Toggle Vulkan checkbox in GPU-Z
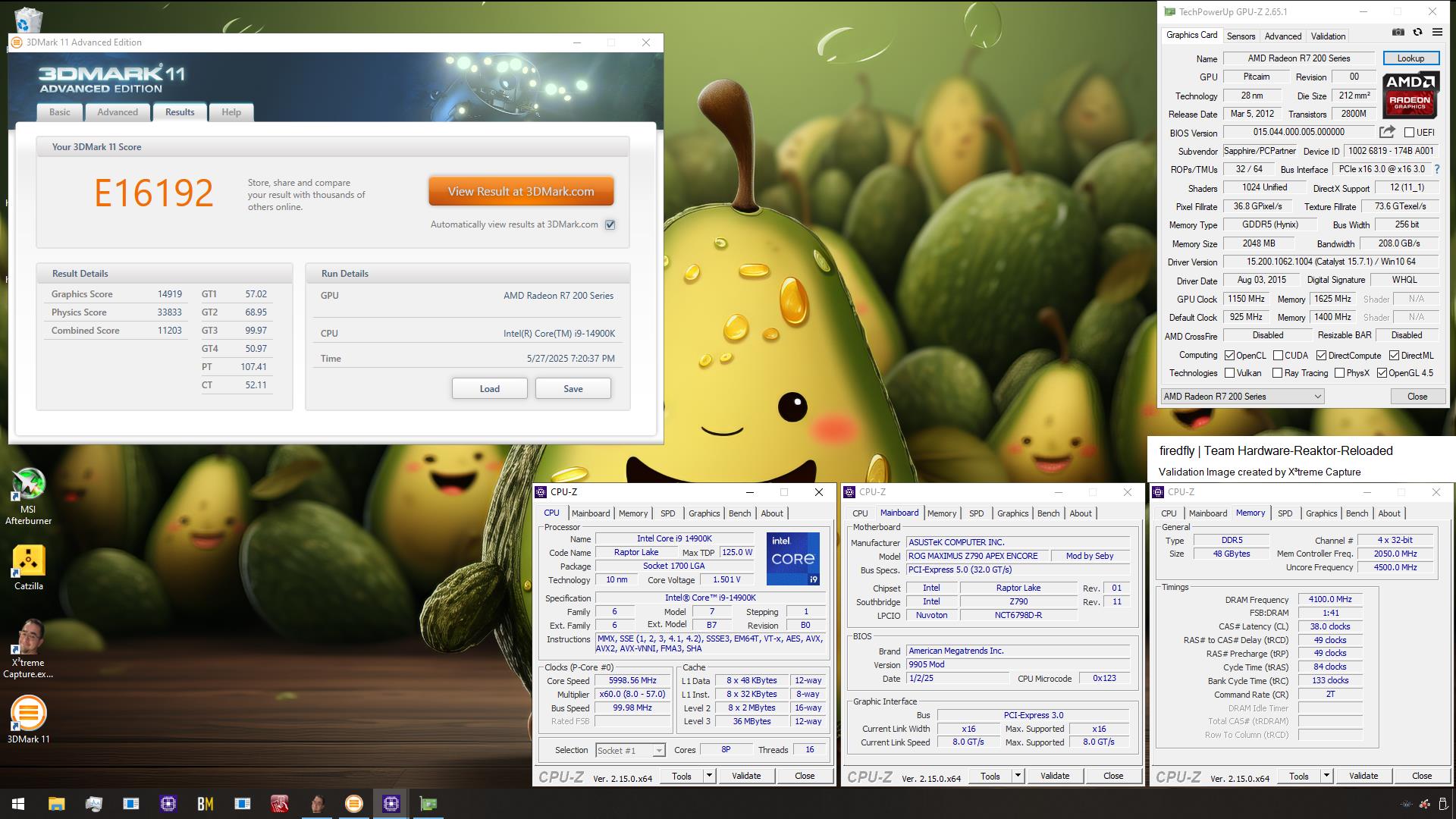 pyautogui.click(x=1229, y=373)
